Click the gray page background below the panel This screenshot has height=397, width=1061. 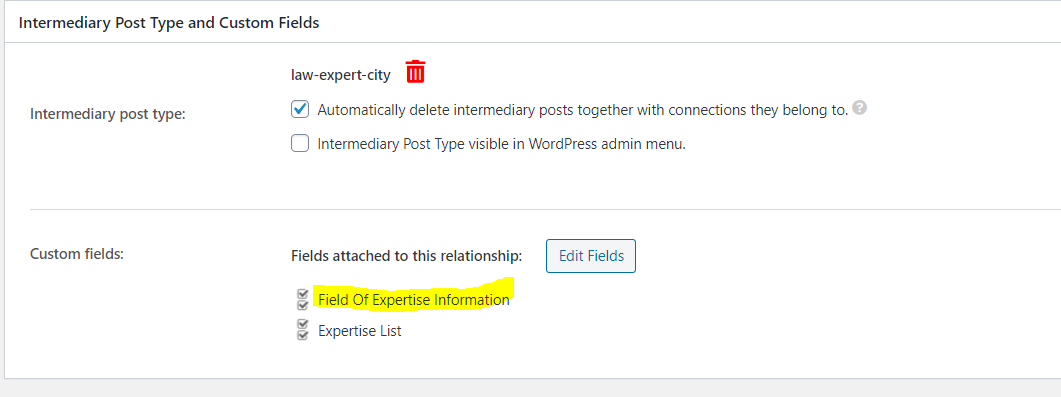point(530,388)
